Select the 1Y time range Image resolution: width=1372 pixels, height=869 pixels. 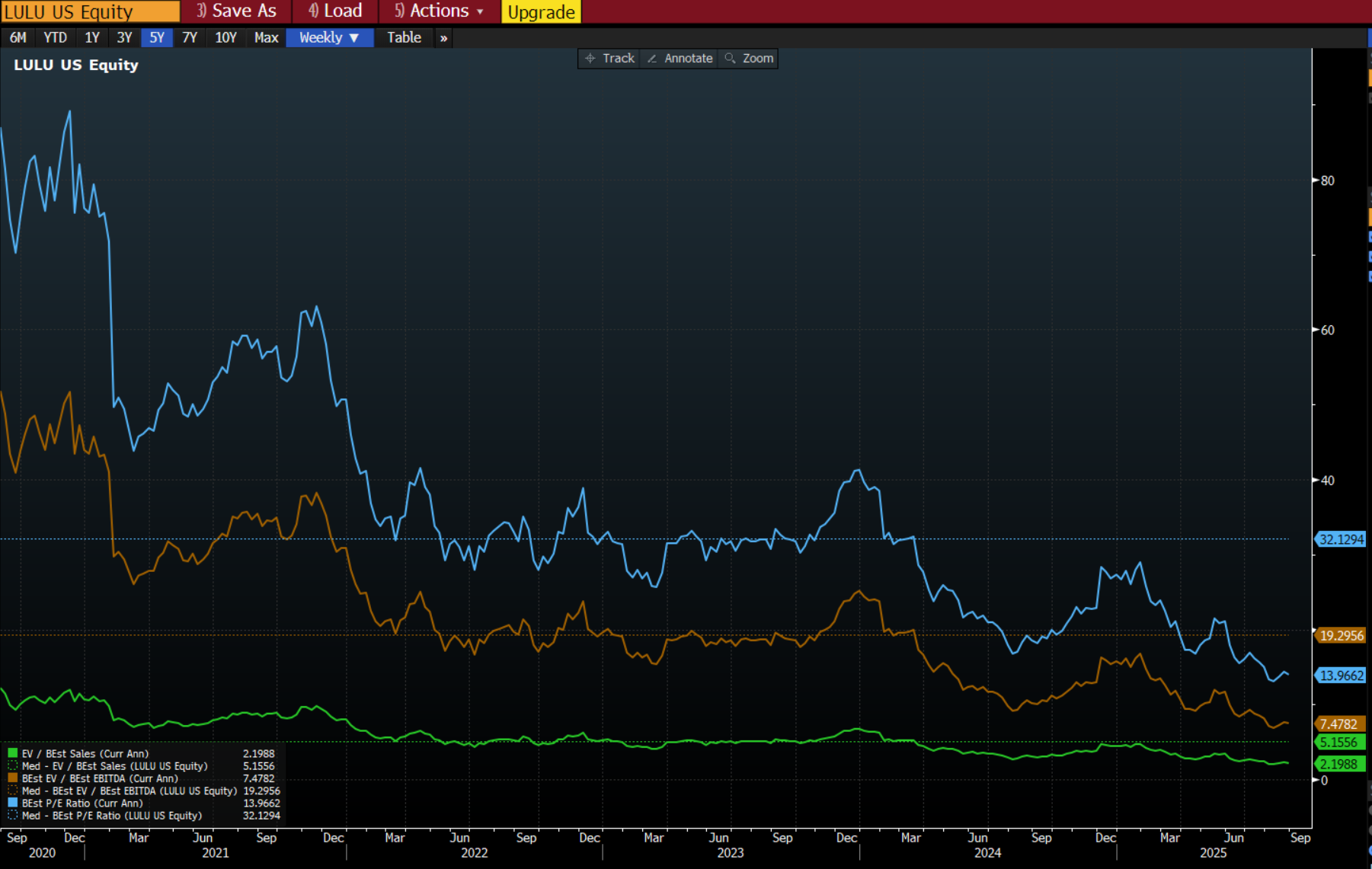click(92, 38)
